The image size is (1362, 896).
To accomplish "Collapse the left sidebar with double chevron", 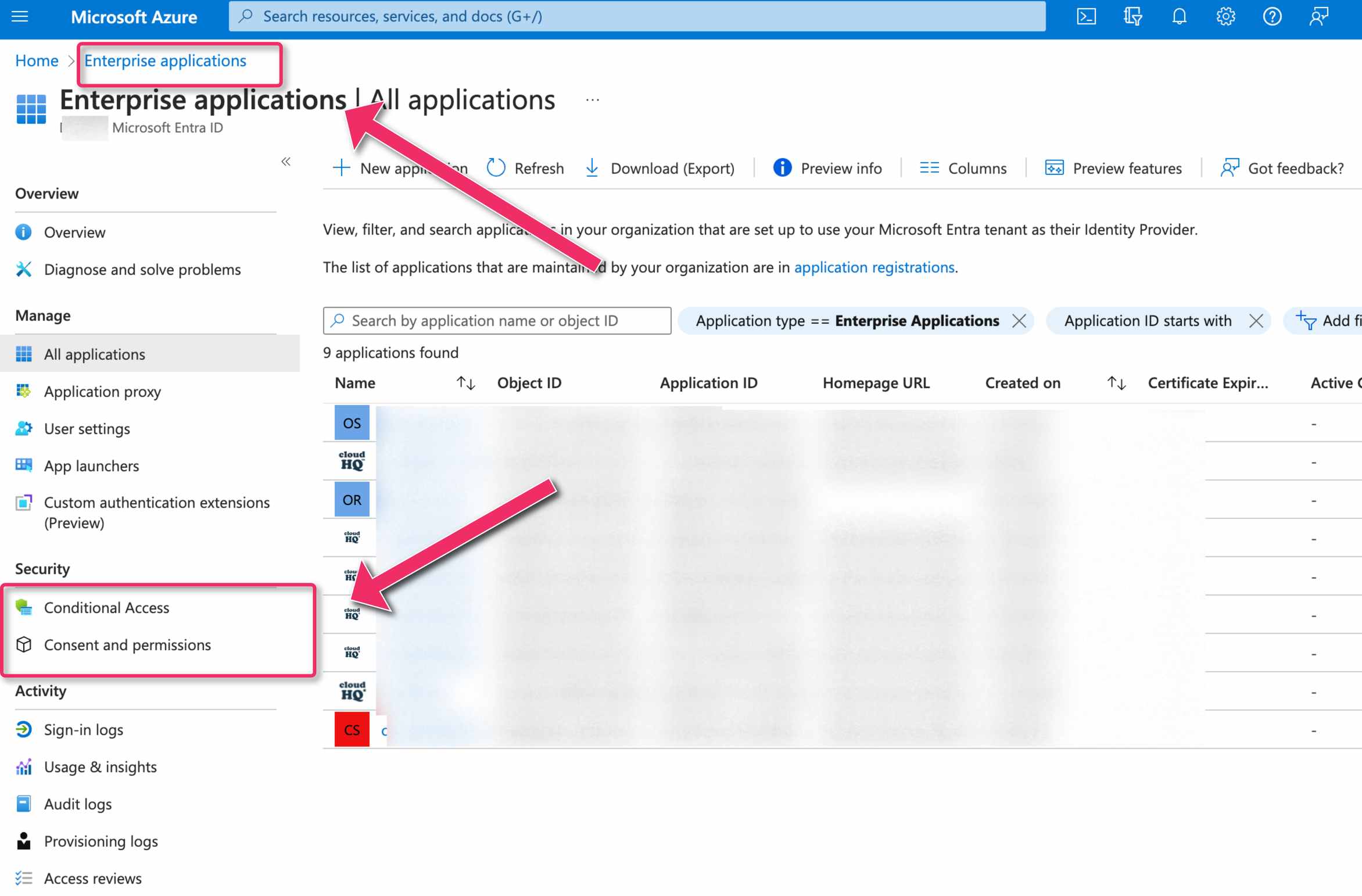I will click(286, 162).
